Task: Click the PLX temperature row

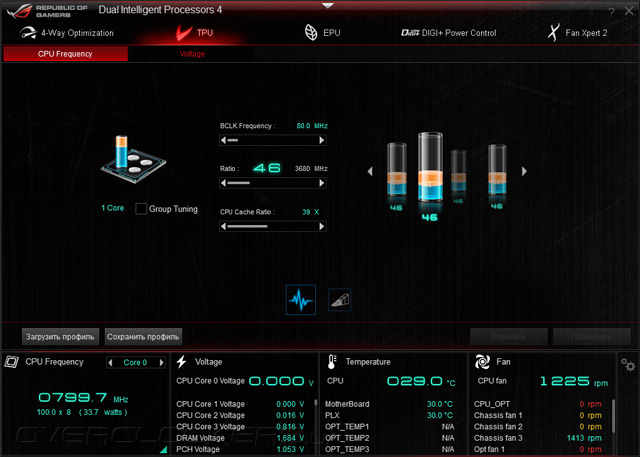Action: point(389,415)
